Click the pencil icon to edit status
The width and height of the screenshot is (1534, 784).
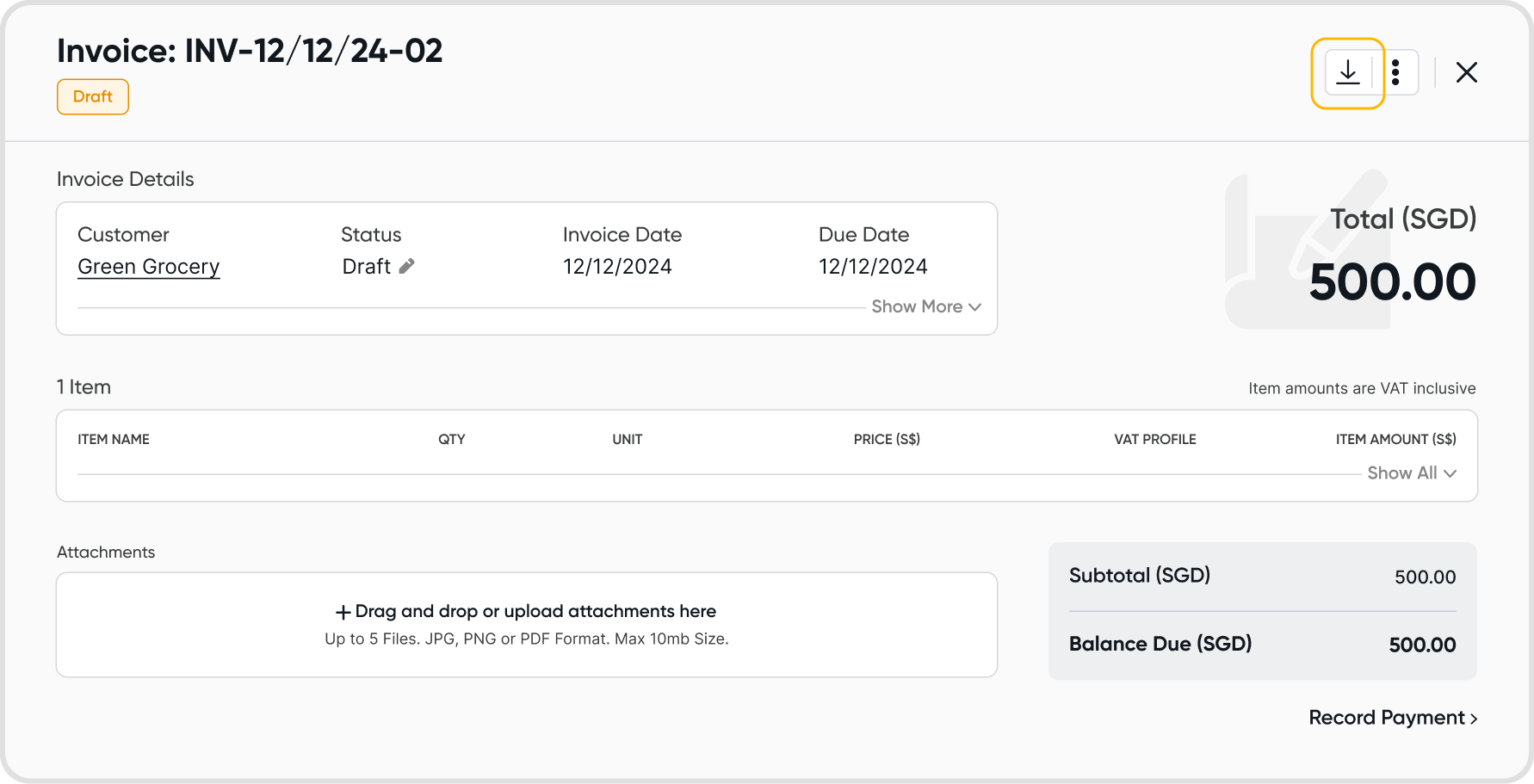coord(406,266)
